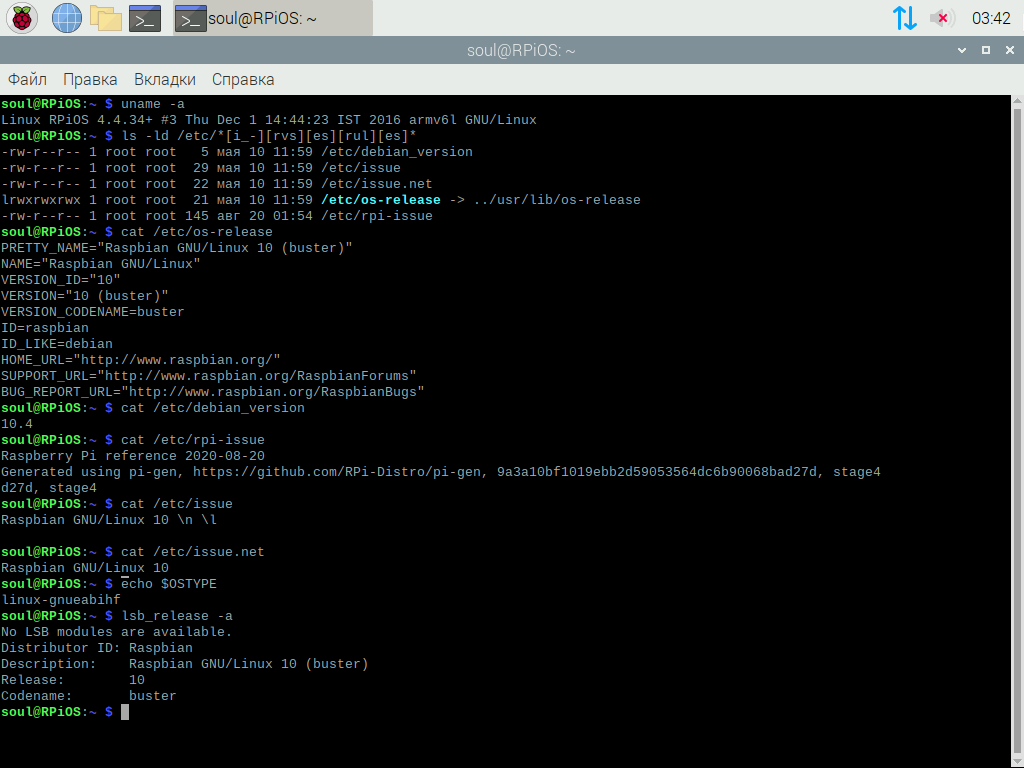Show the clock reading 03:42
Viewport: 1024px width, 768px height.
pyautogui.click(x=991, y=18)
